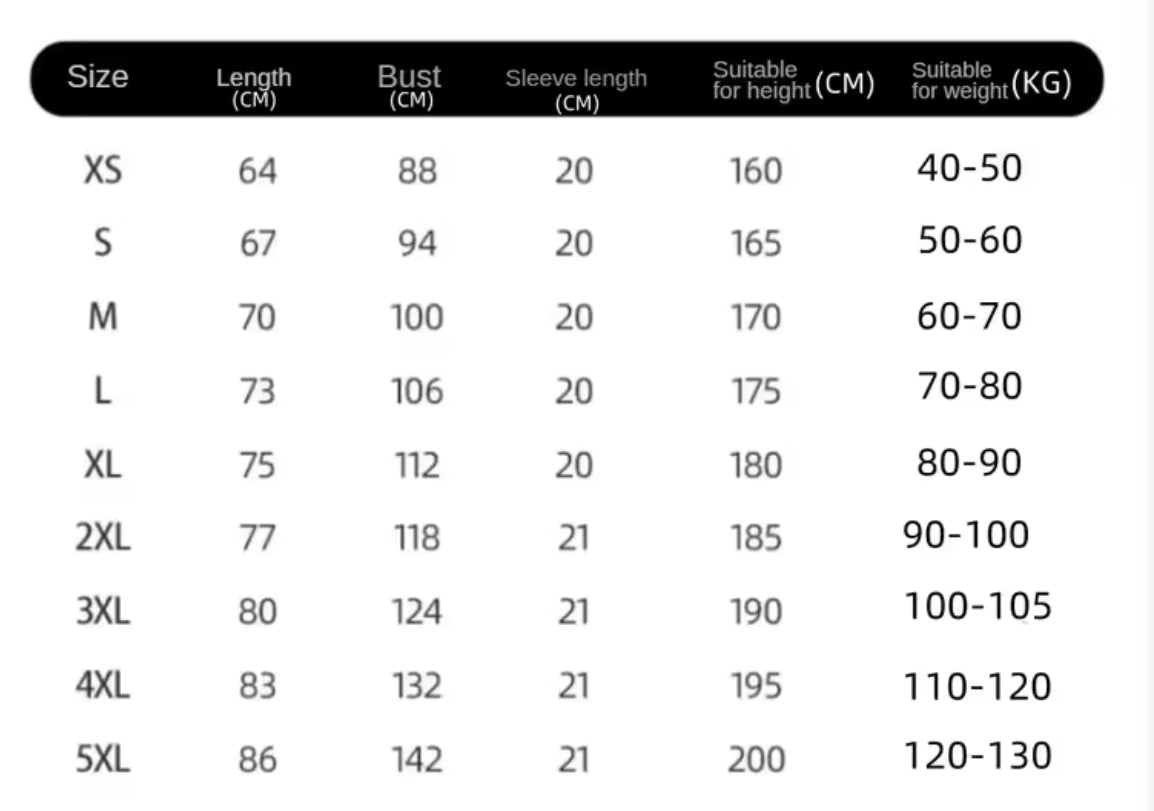Click the 3XL size label

pos(103,611)
